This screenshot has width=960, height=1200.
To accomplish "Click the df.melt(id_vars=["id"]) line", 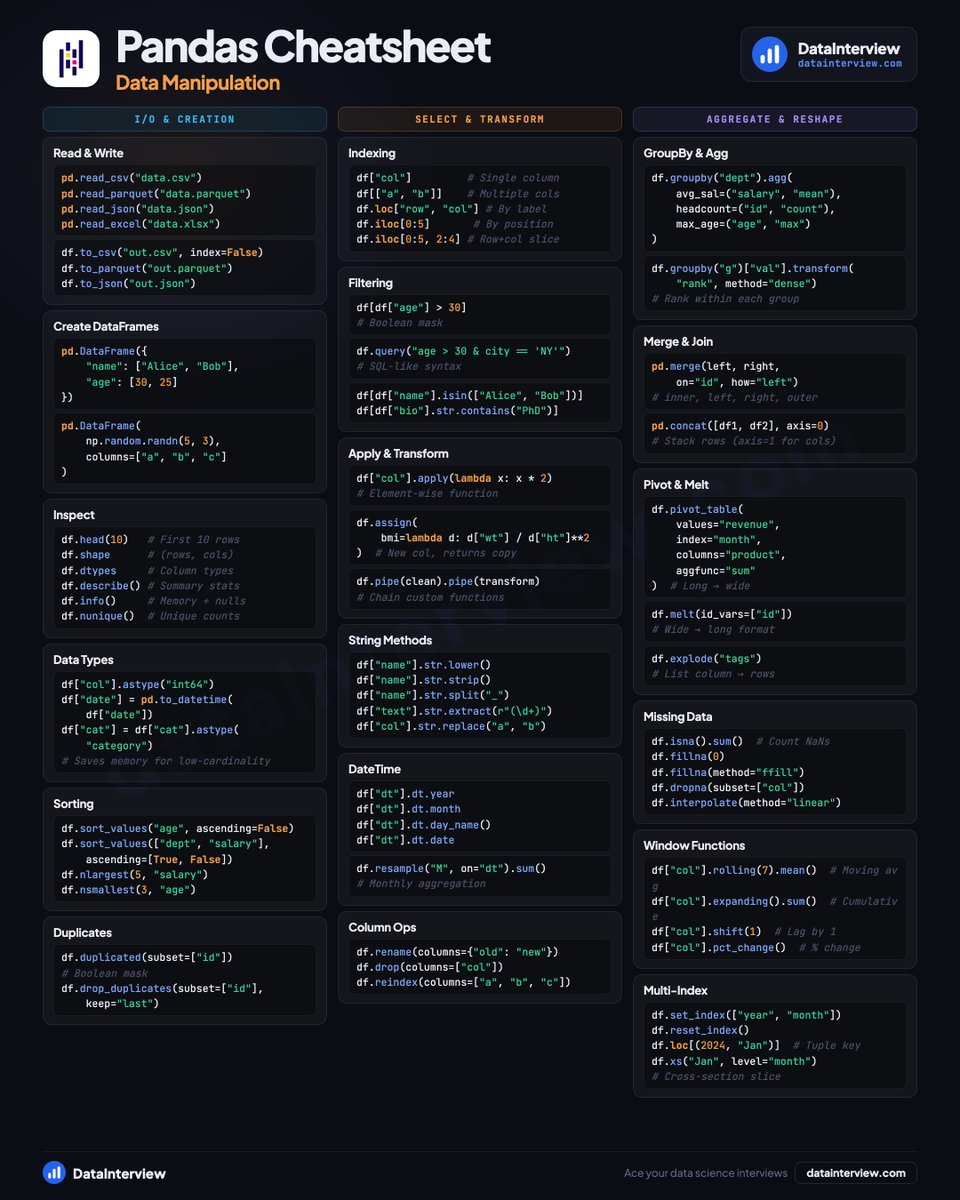I will pos(721,614).
